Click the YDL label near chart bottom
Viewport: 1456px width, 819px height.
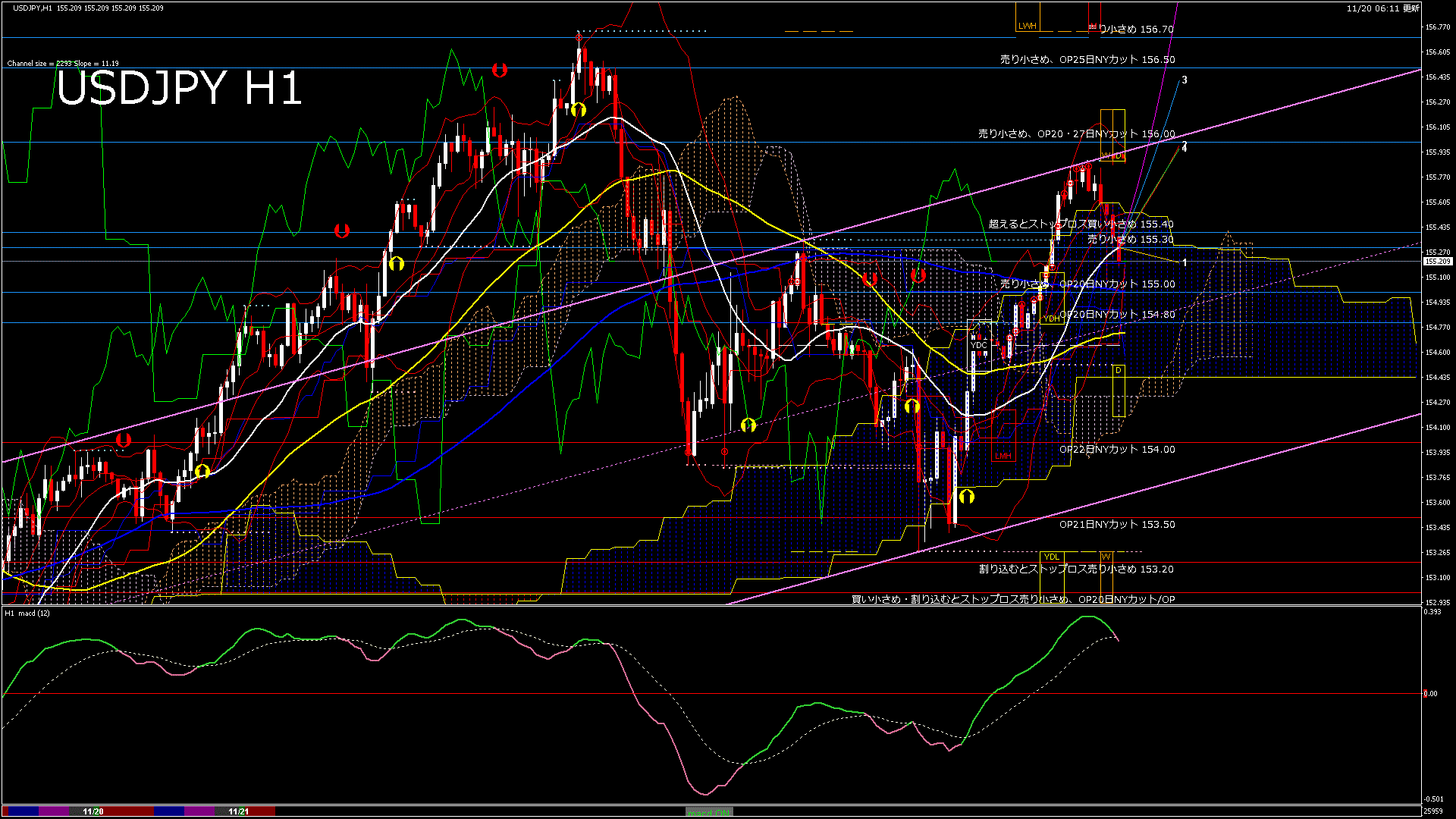(x=1051, y=557)
